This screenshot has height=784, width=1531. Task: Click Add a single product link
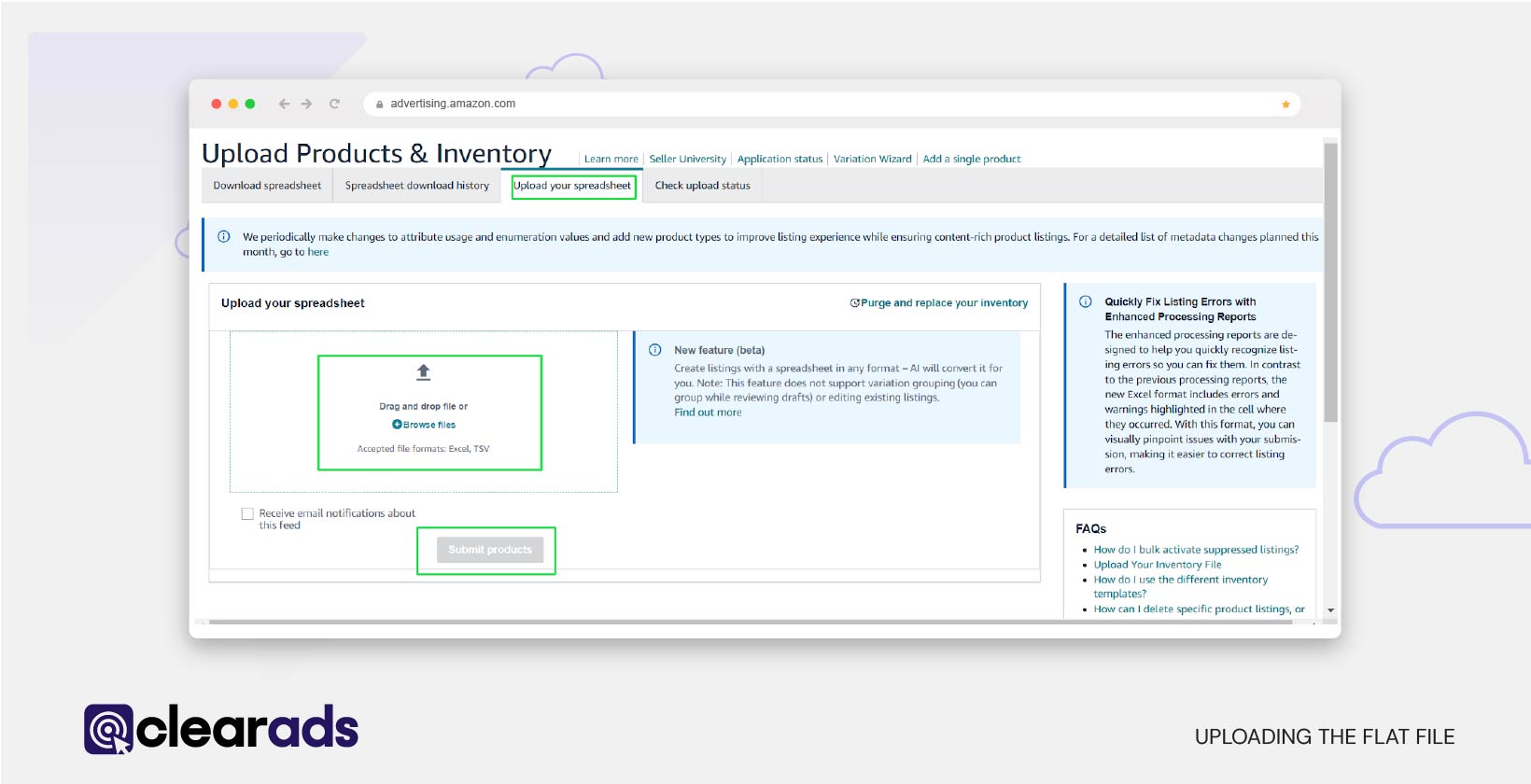tap(972, 159)
